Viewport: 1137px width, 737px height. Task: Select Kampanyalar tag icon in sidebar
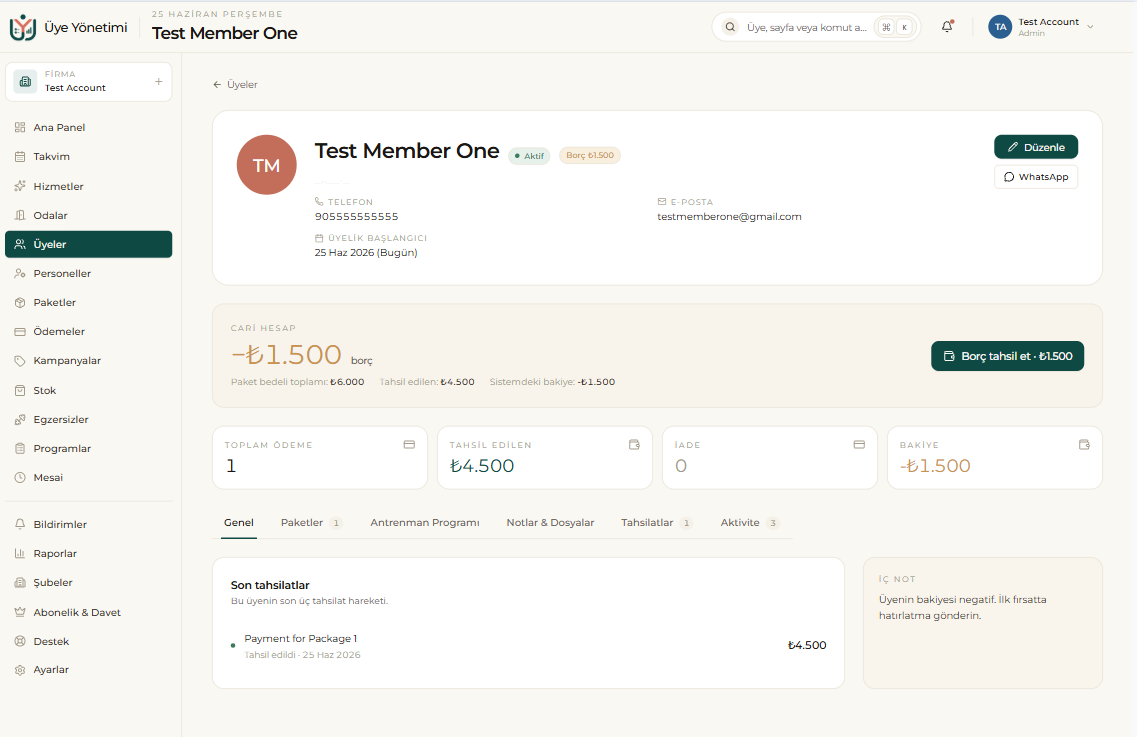coord(20,361)
